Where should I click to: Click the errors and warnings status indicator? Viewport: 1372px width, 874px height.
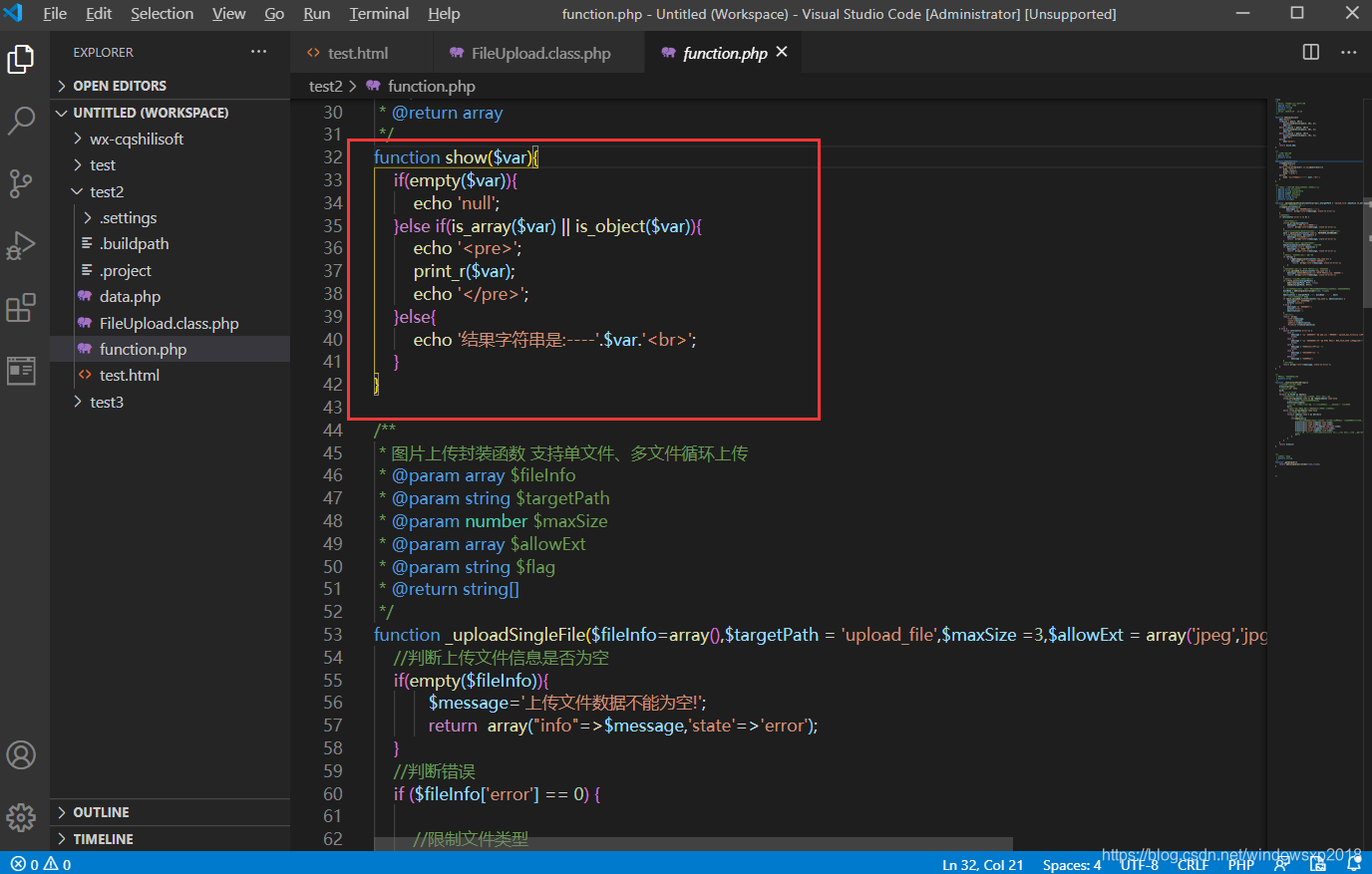coord(41,864)
